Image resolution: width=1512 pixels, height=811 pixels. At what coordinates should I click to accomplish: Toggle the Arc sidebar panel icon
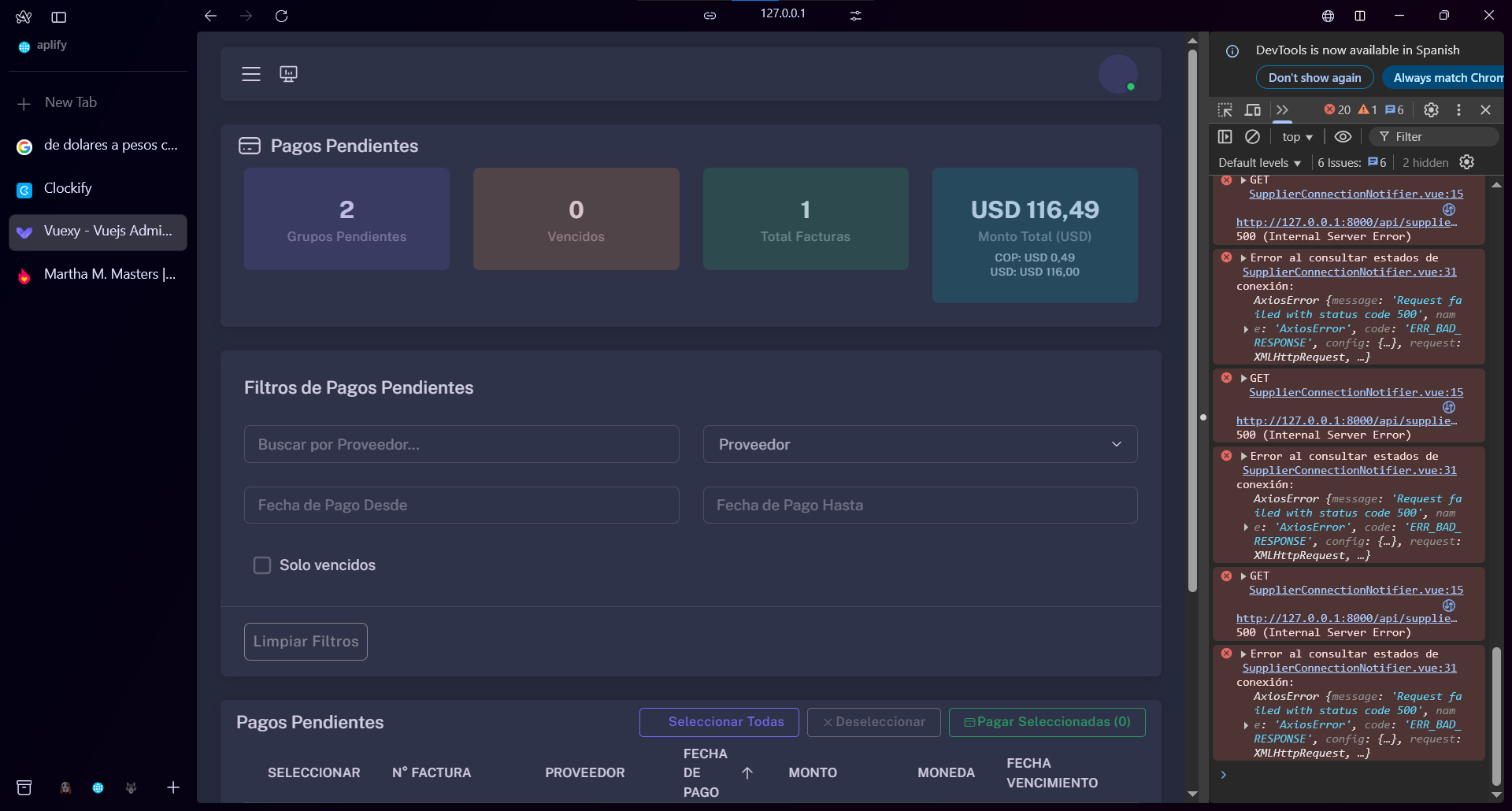click(59, 17)
